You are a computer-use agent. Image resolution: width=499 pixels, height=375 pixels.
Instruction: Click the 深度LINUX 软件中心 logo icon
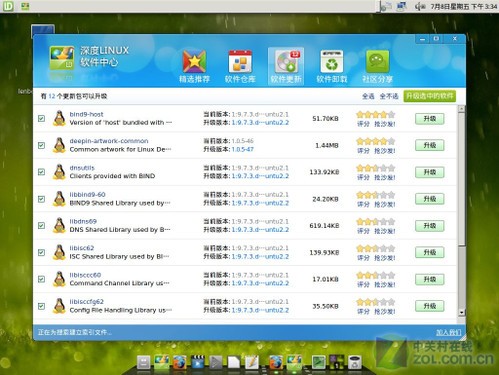(62, 58)
